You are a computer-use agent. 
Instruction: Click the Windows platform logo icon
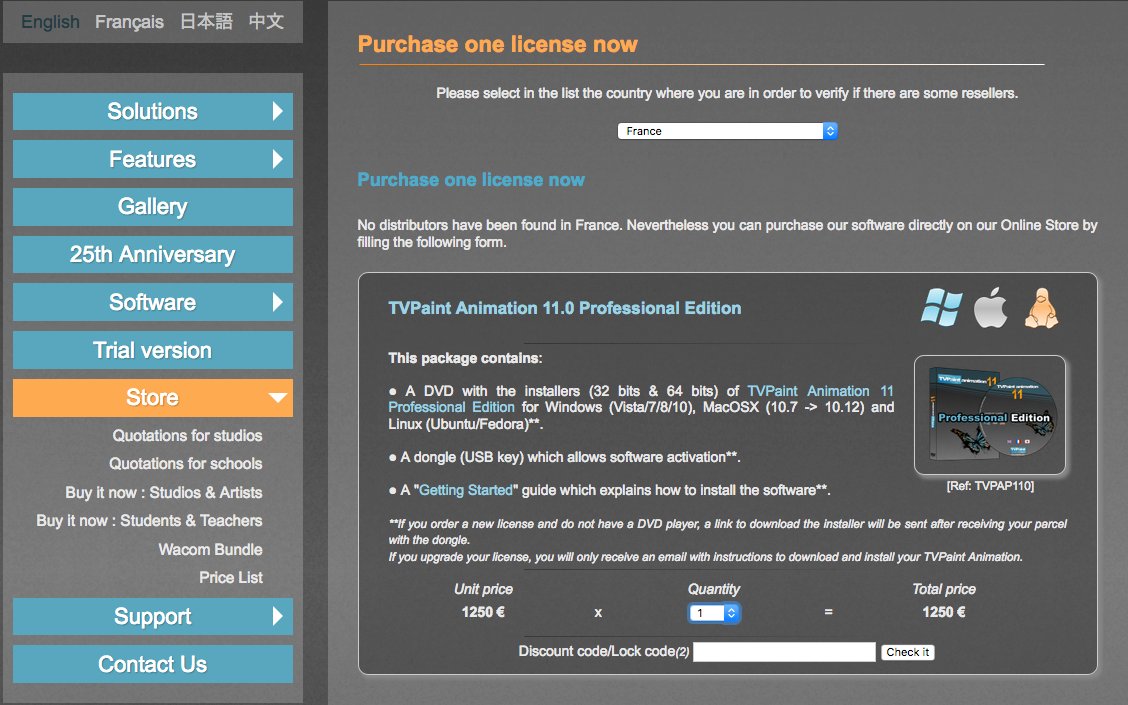(x=942, y=307)
